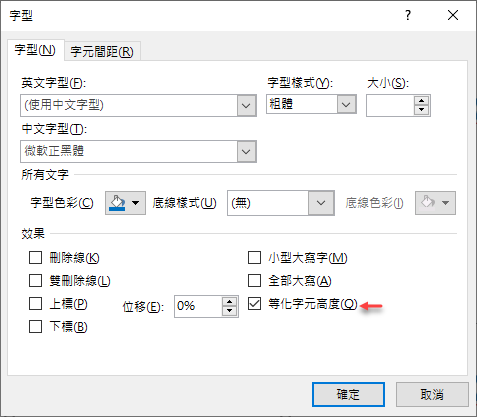Click the 取消 button
Image resolution: width=477 pixels, height=417 pixels.
tap(432, 395)
